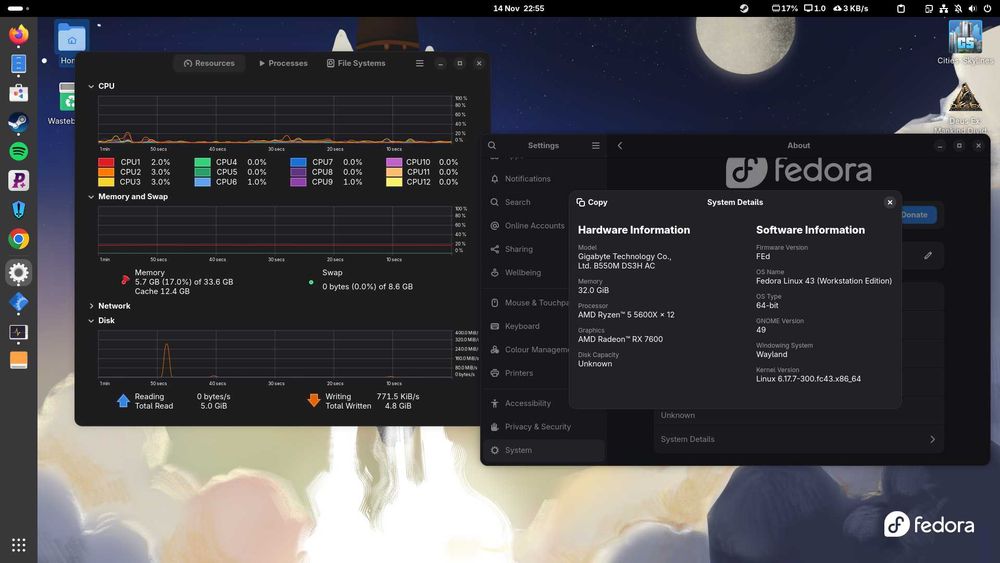Change the CPU10 purple color swatch
The image size is (1000, 563).
394,163
